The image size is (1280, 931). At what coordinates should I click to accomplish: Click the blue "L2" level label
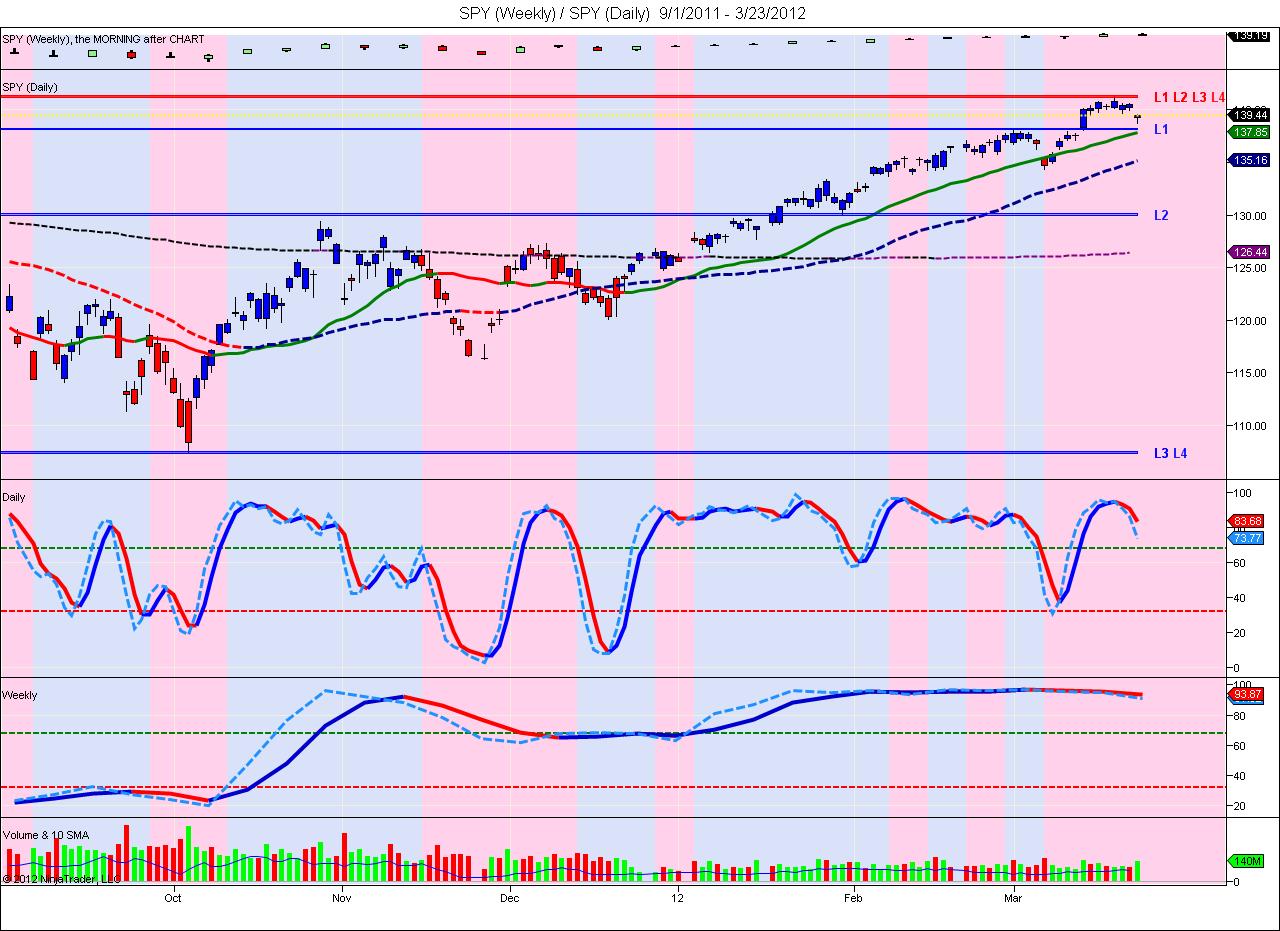1161,215
